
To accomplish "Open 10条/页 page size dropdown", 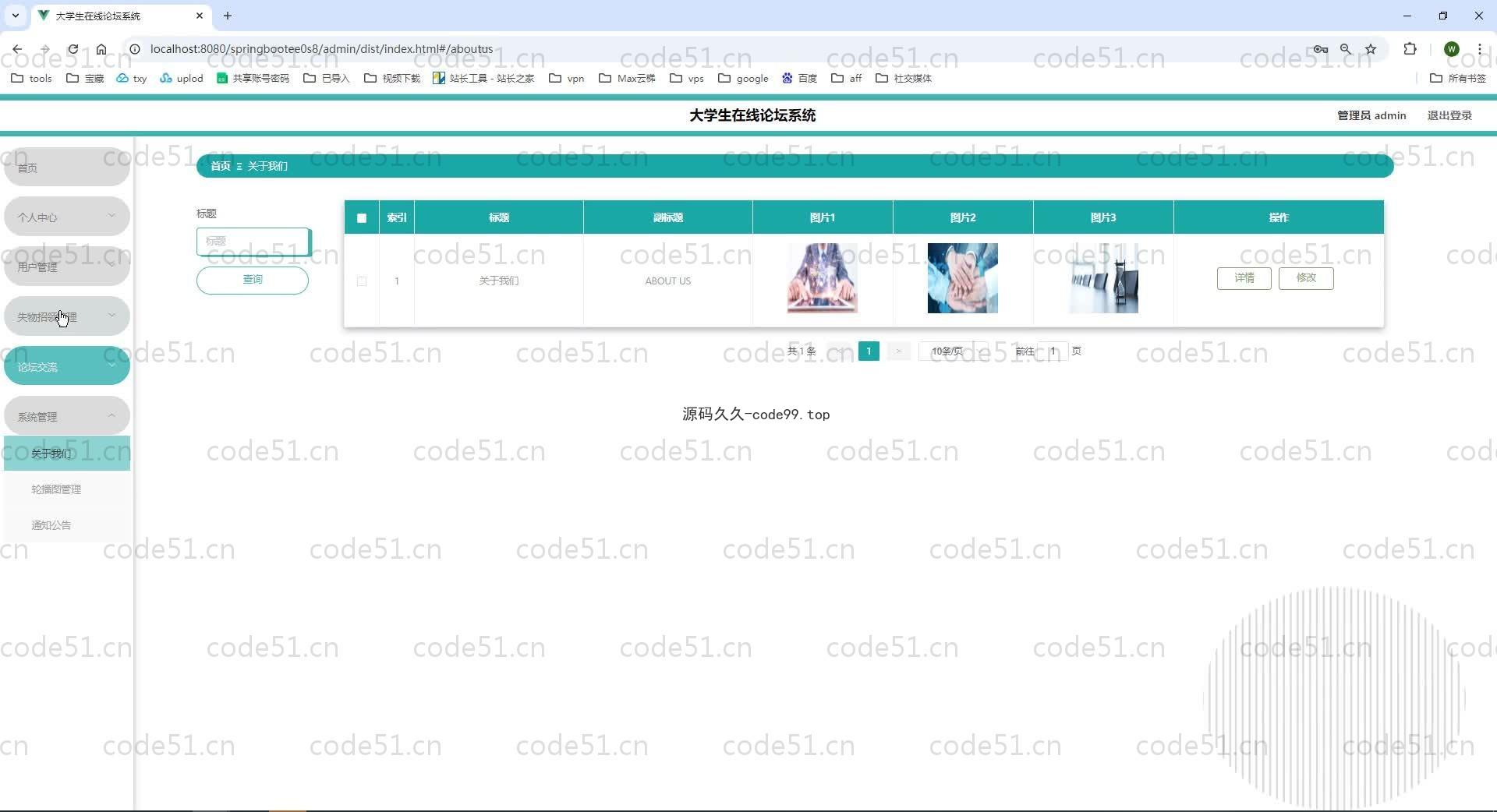I will point(954,351).
